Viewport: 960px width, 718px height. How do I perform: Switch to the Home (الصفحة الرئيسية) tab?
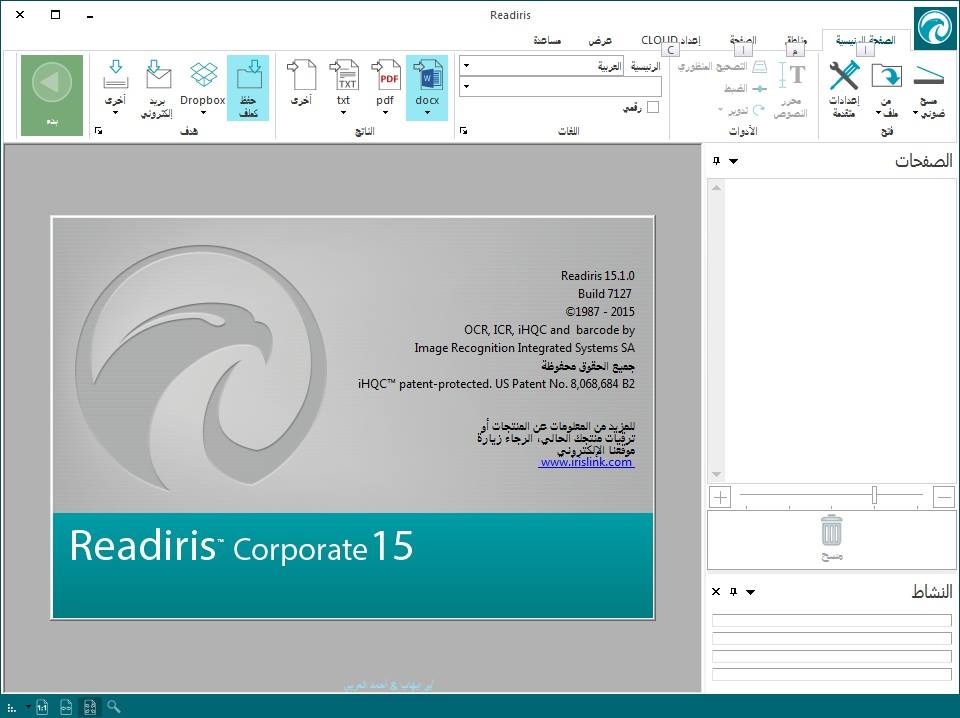click(865, 40)
